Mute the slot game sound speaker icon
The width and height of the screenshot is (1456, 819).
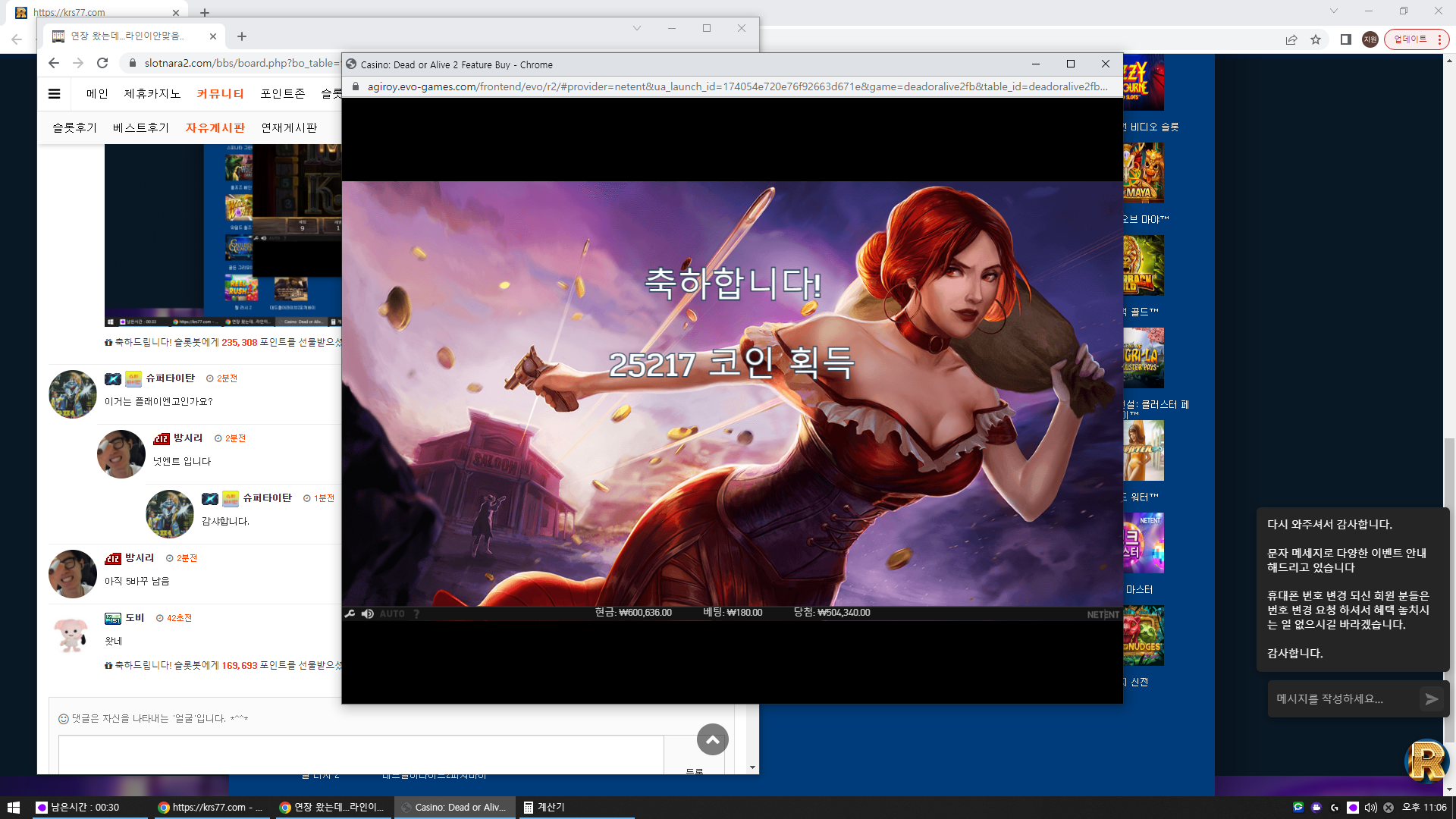368,613
